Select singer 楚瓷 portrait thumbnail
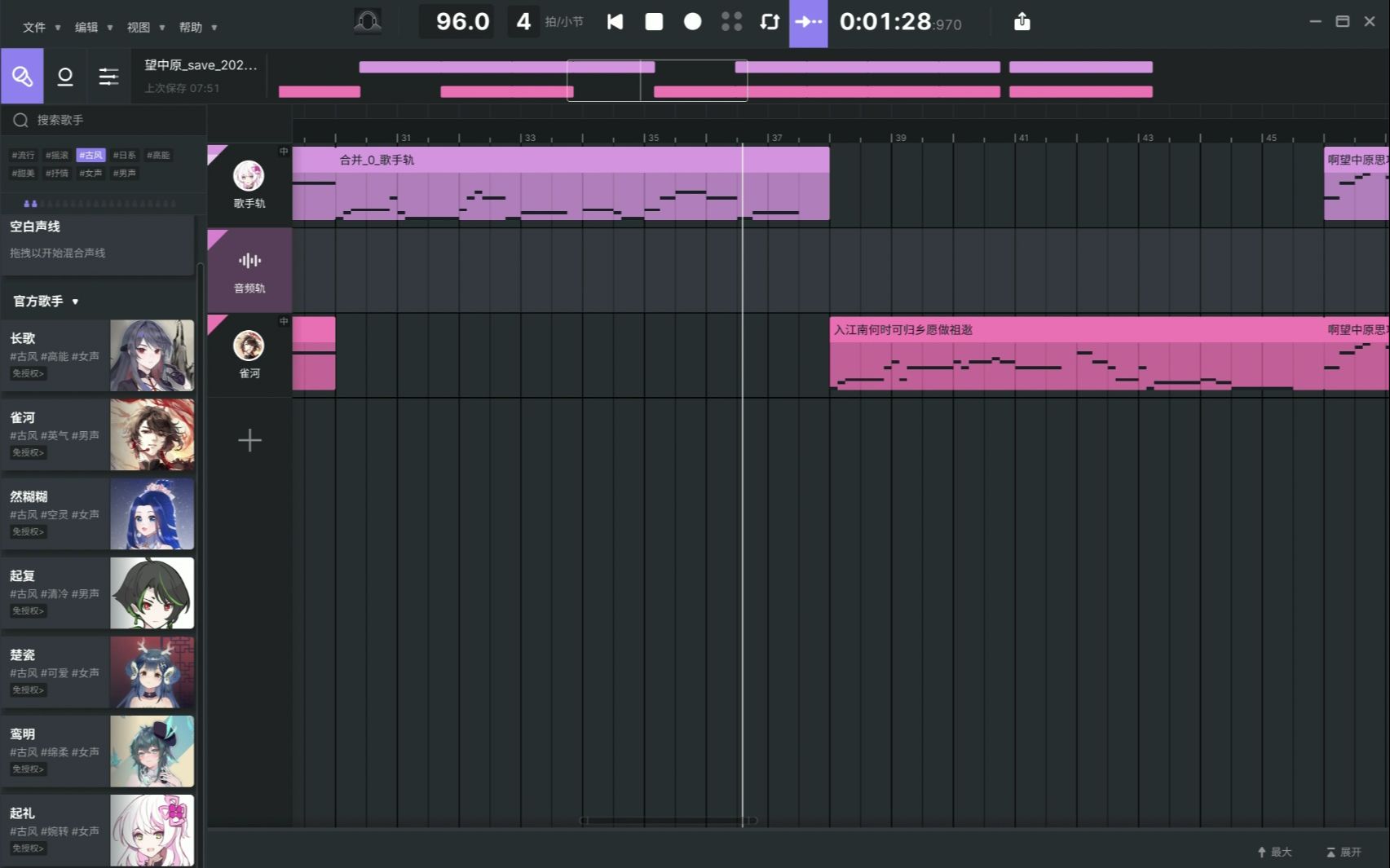The height and width of the screenshot is (868, 1390). [x=152, y=672]
